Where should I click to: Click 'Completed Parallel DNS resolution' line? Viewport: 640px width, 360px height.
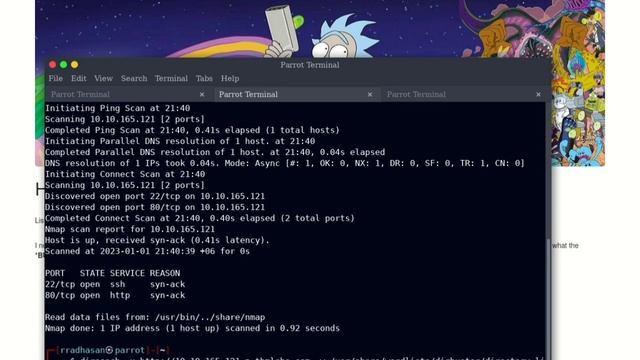click(x=215, y=152)
